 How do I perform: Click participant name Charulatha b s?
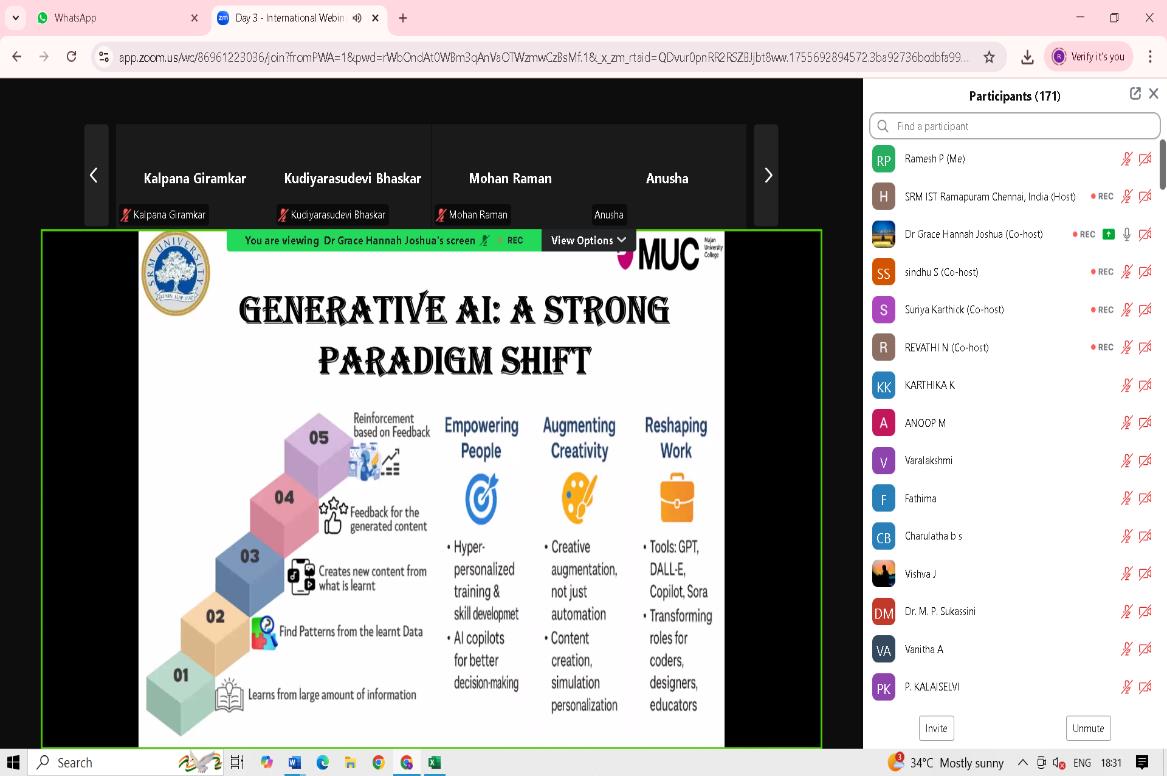tap(933, 536)
